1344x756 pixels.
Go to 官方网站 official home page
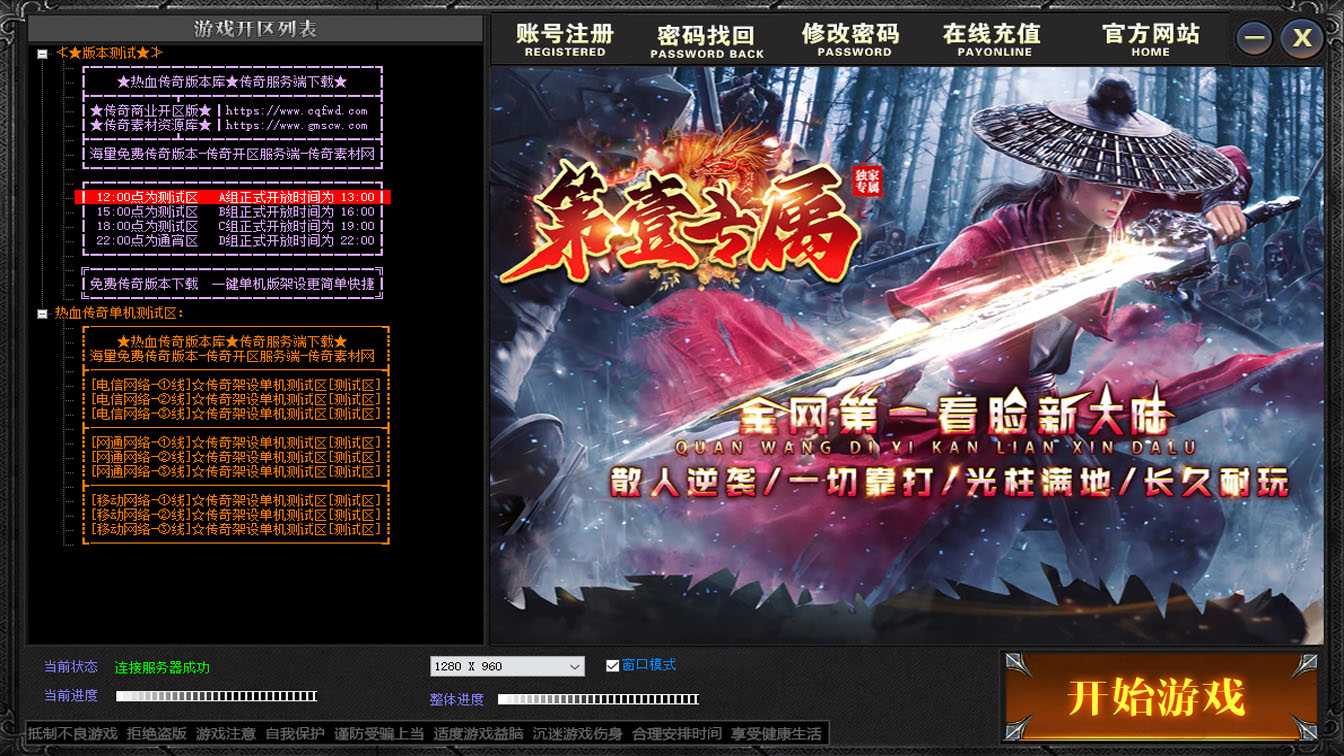[1150, 40]
